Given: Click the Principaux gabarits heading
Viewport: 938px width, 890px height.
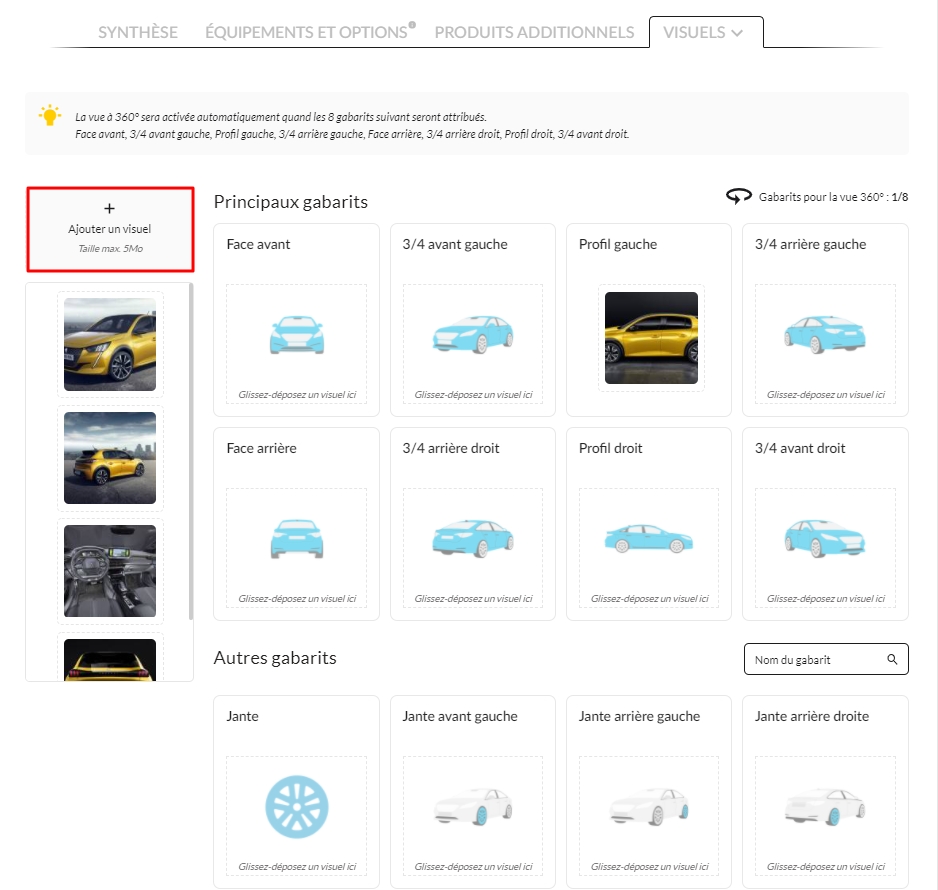Looking at the screenshot, I should point(291,202).
